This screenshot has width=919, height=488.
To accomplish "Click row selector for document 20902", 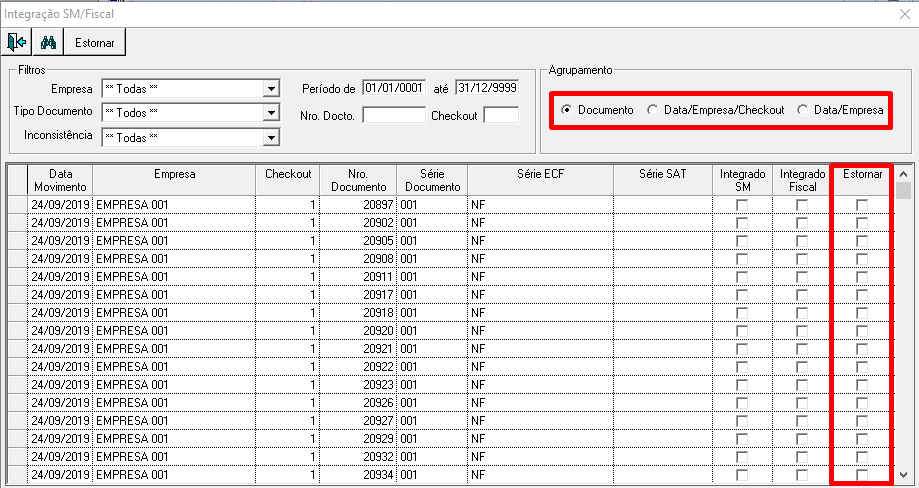I will click(x=19, y=223).
